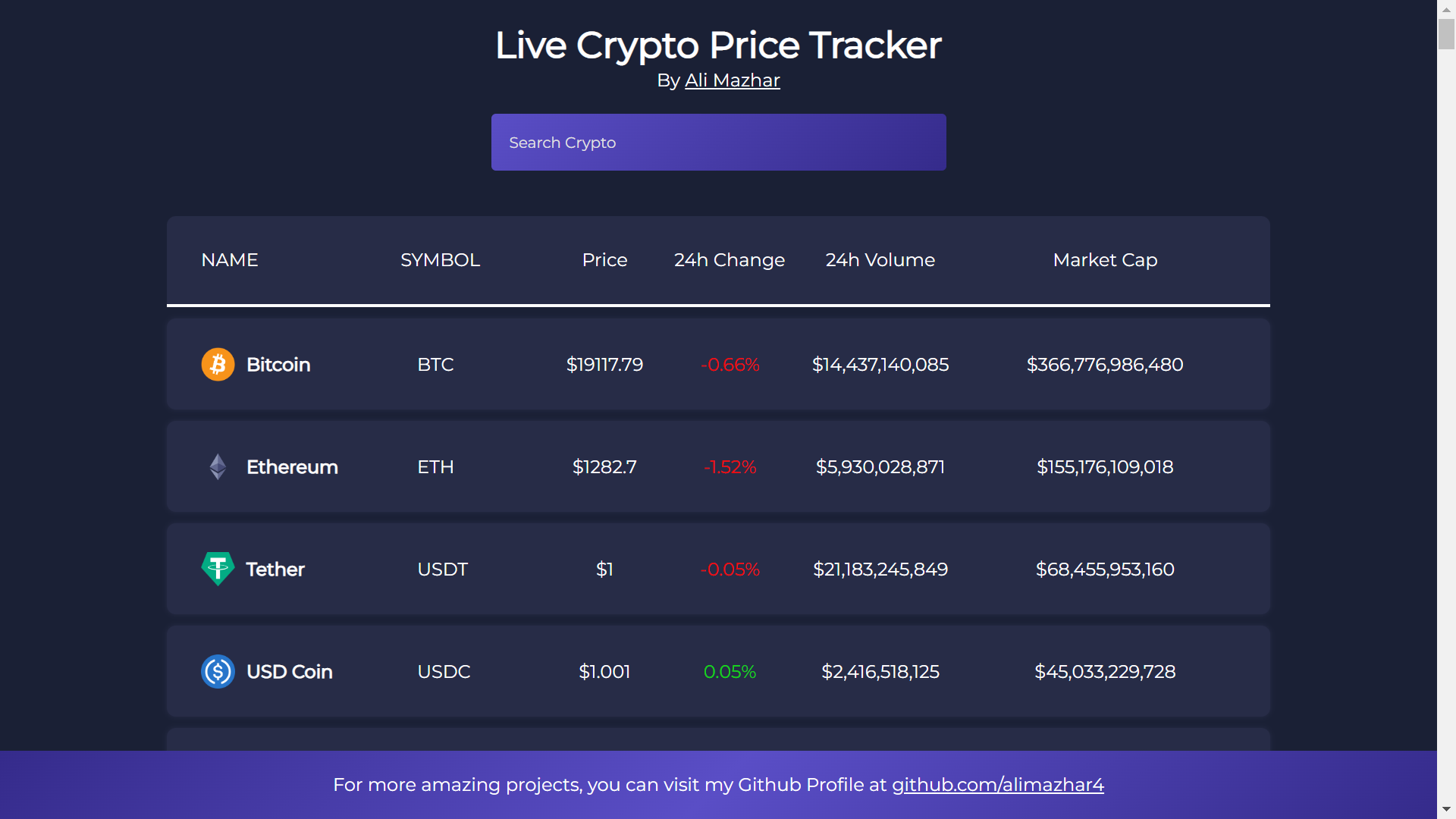
Task: Click the Market Cap column header
Action: [1105, 260]
